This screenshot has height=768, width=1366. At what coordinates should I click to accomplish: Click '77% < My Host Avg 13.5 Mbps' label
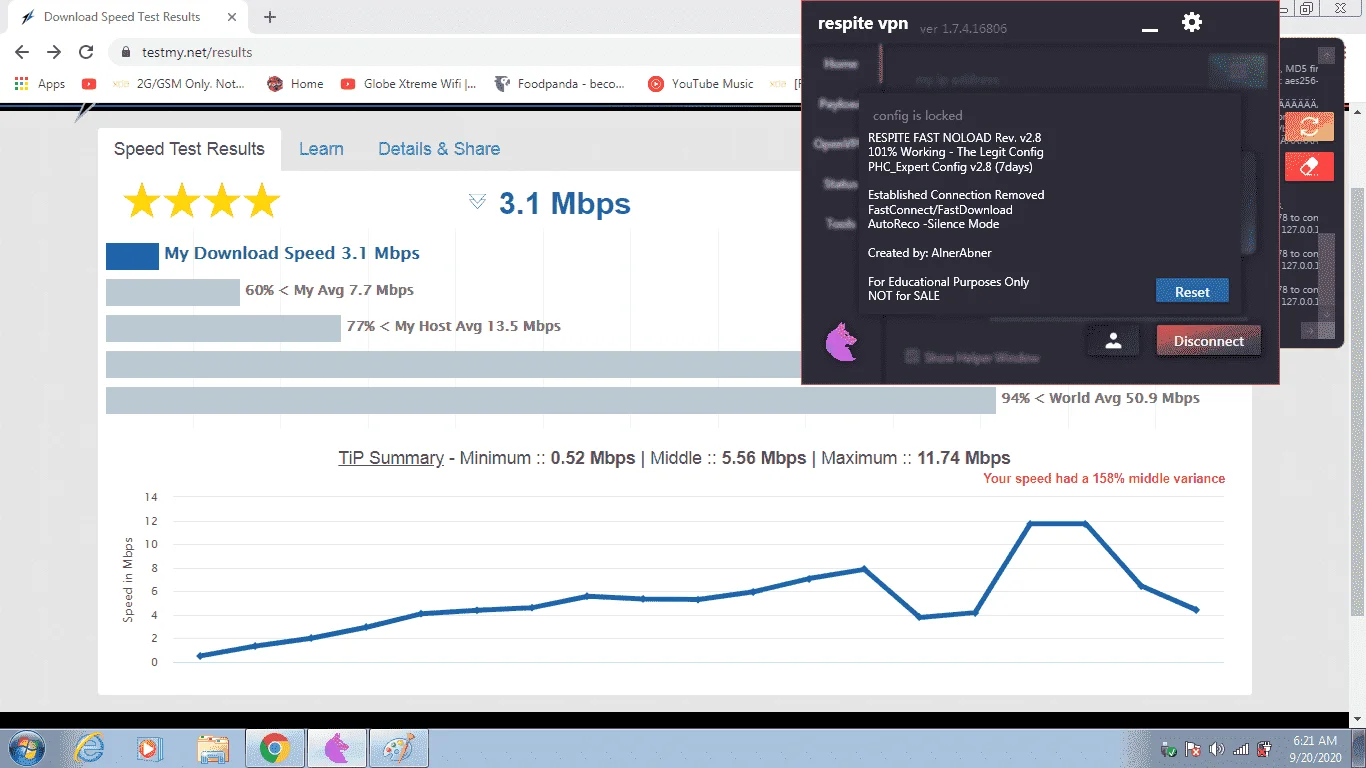tap(453, 326)
